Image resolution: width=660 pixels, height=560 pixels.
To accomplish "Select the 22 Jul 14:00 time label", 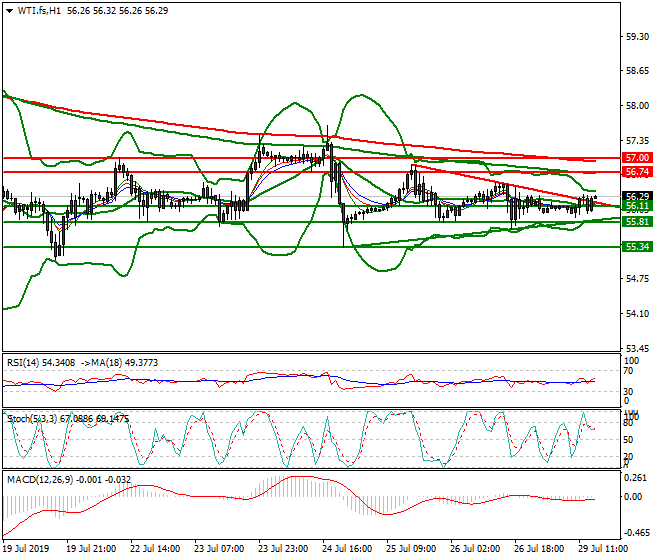I will coord(155,549).
